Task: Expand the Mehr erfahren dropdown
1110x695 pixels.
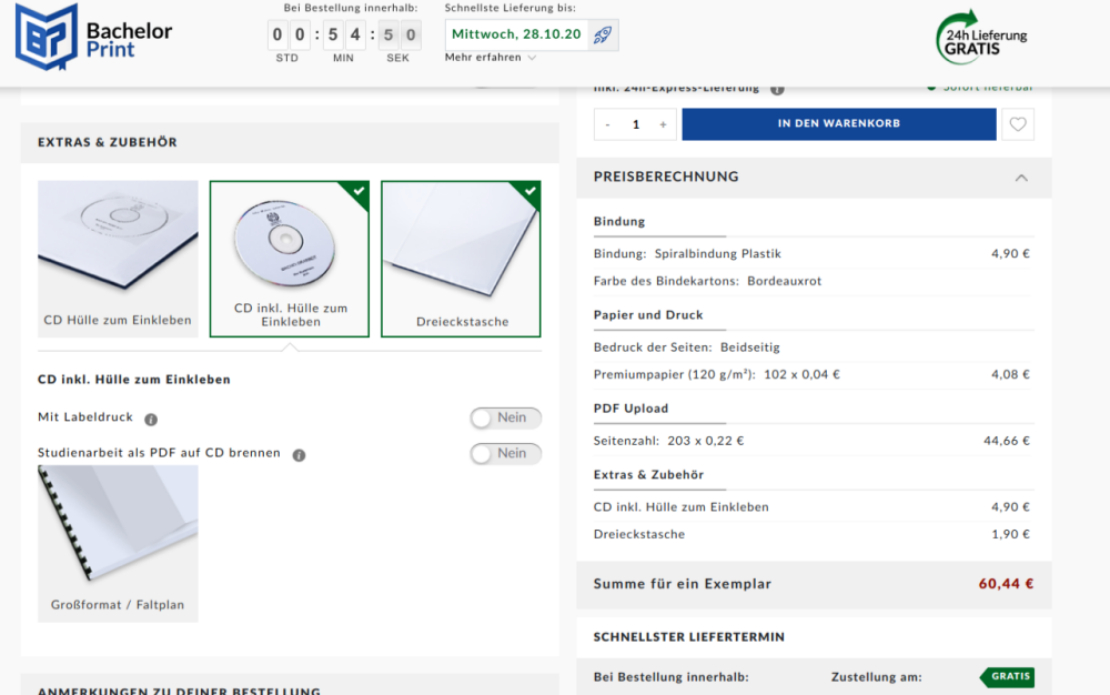Action: pyautogui.click(x=491, y=57)
